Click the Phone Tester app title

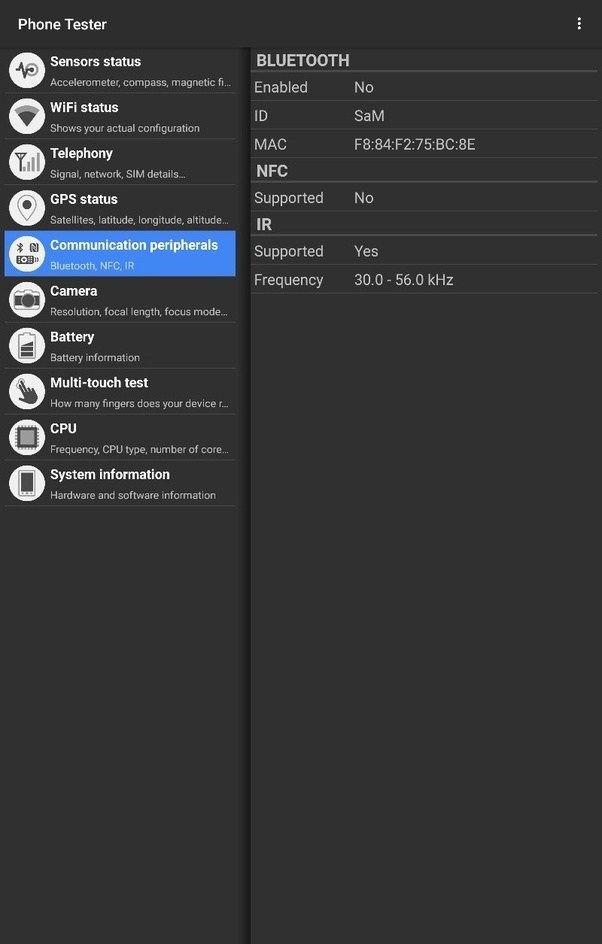coord(62,24)
